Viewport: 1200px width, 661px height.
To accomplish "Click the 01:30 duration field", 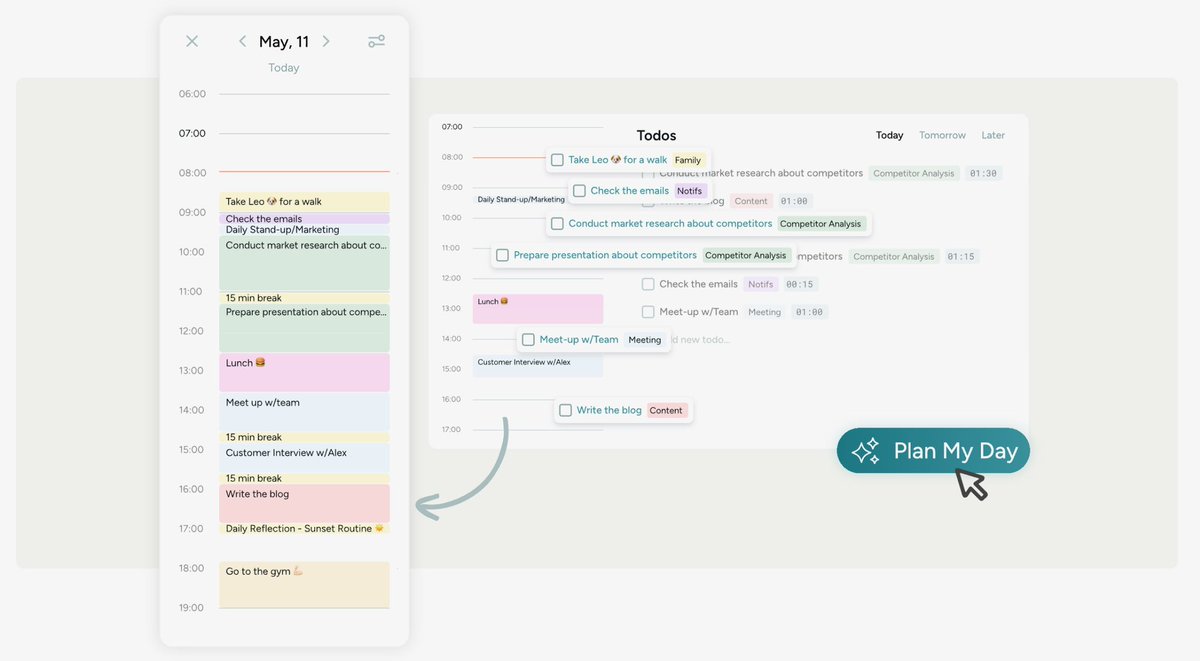I will coord(983,173).
